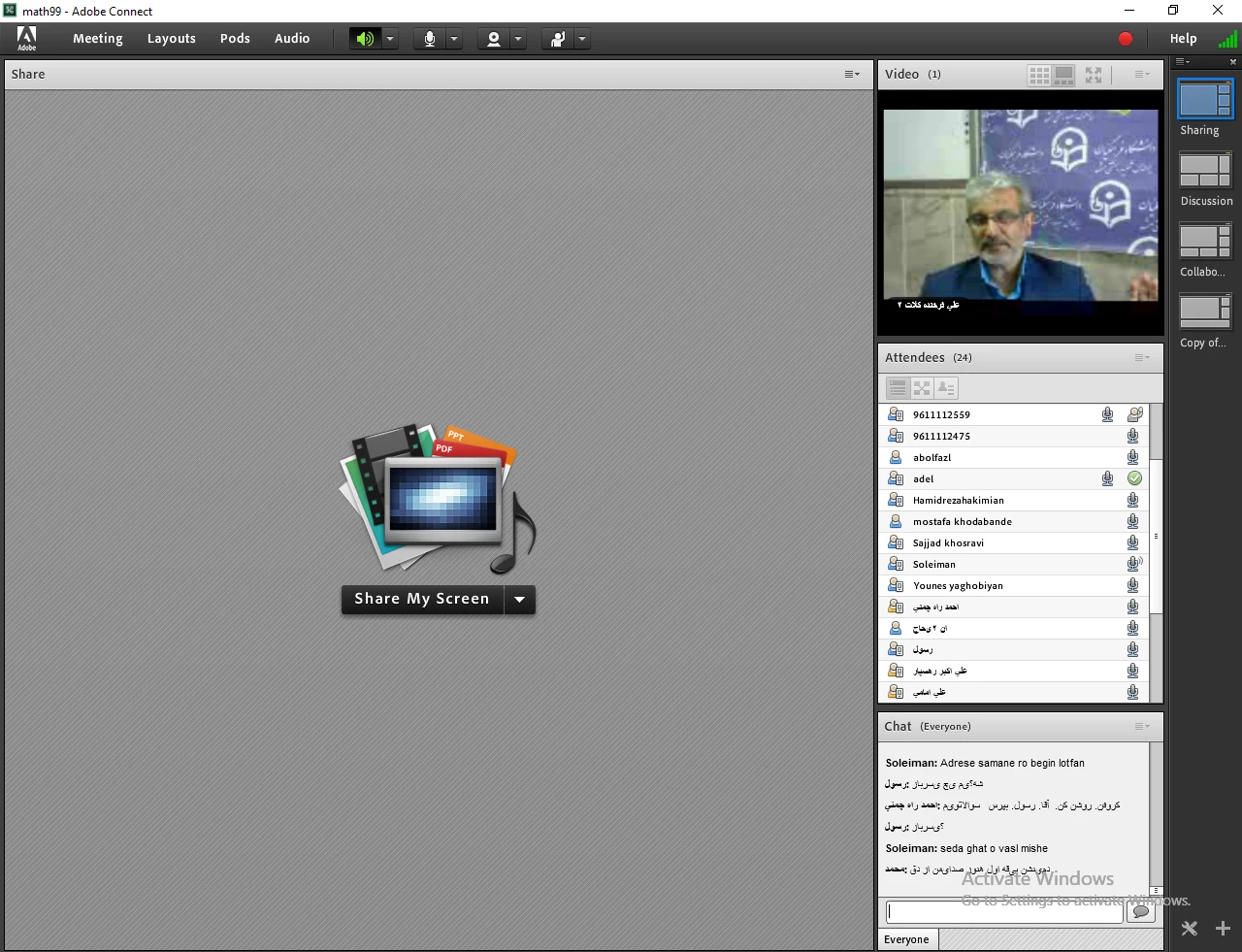Open the Layouts menu

tap(171, 39)
